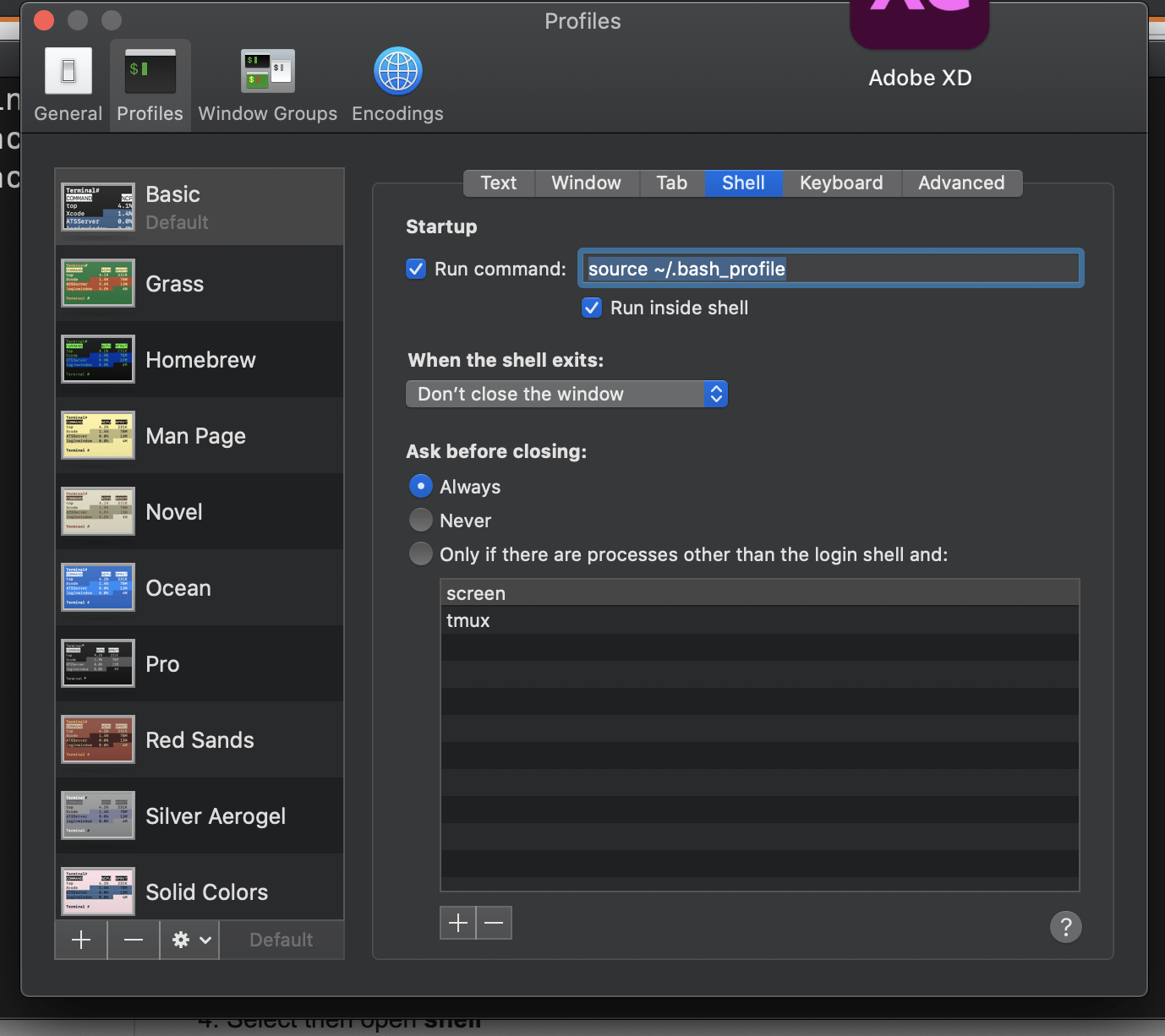Switch to the Tab settings tab
The width and height of the screenshot is (1165, 1036).
(672, 183)
